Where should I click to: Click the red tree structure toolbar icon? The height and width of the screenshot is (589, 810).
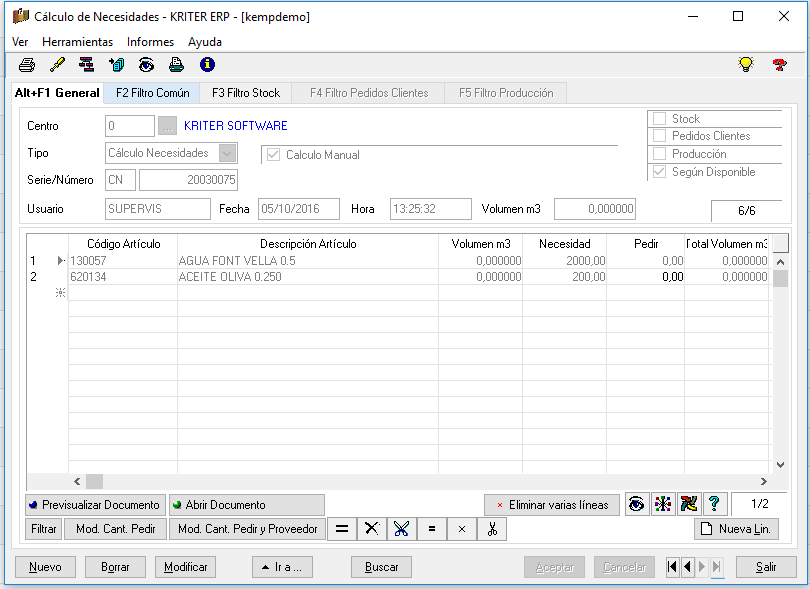click(x=86, y=65)
